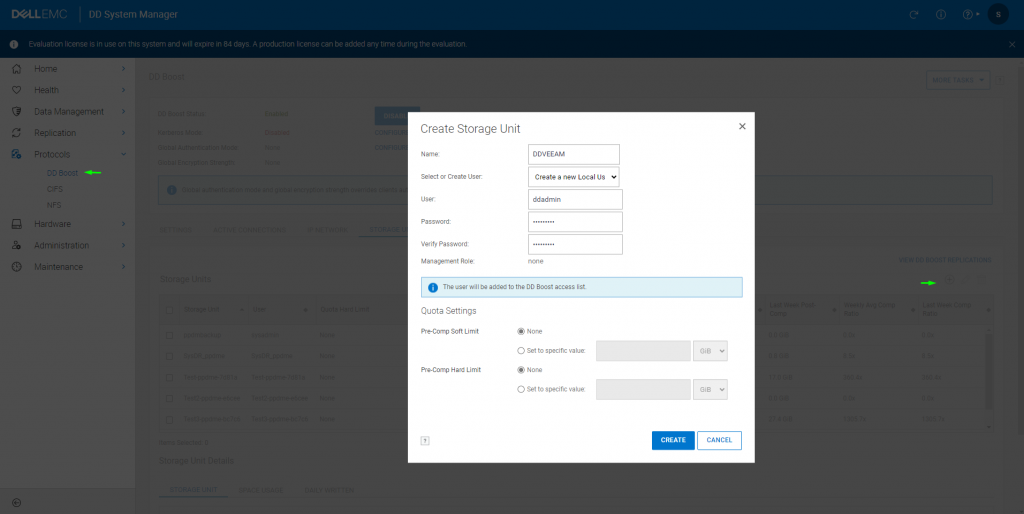Open NFS under Protocols in sidebar
Screen dimensions: 1024x514
[x=55, y=203]
